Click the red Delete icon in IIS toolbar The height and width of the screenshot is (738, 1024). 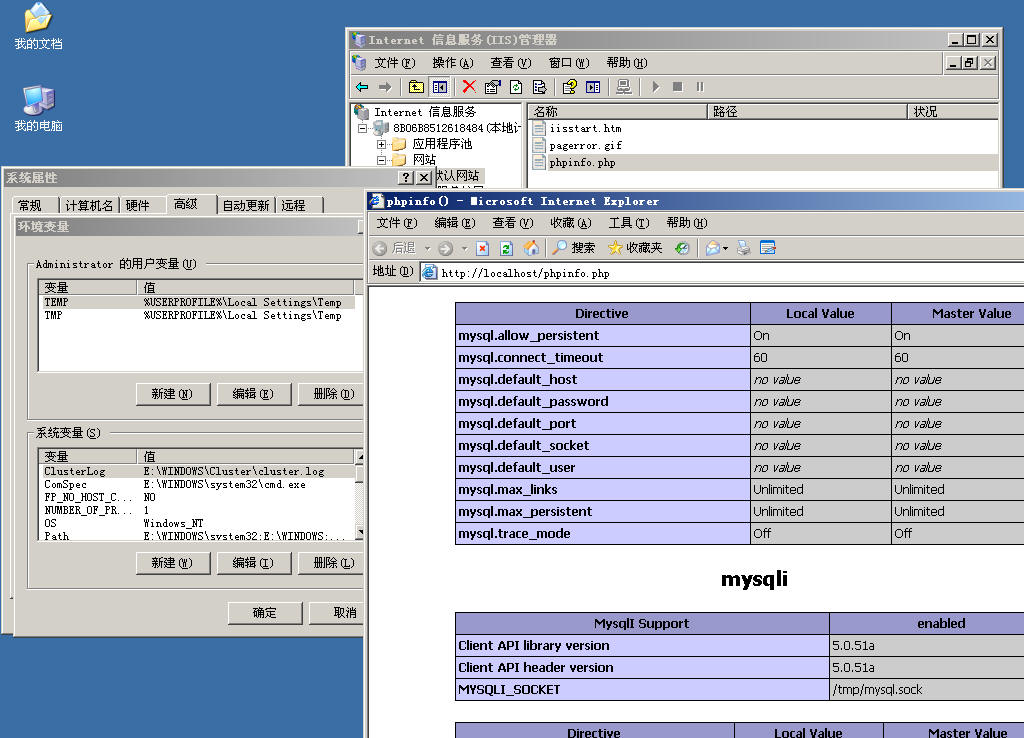pos(468,87)
